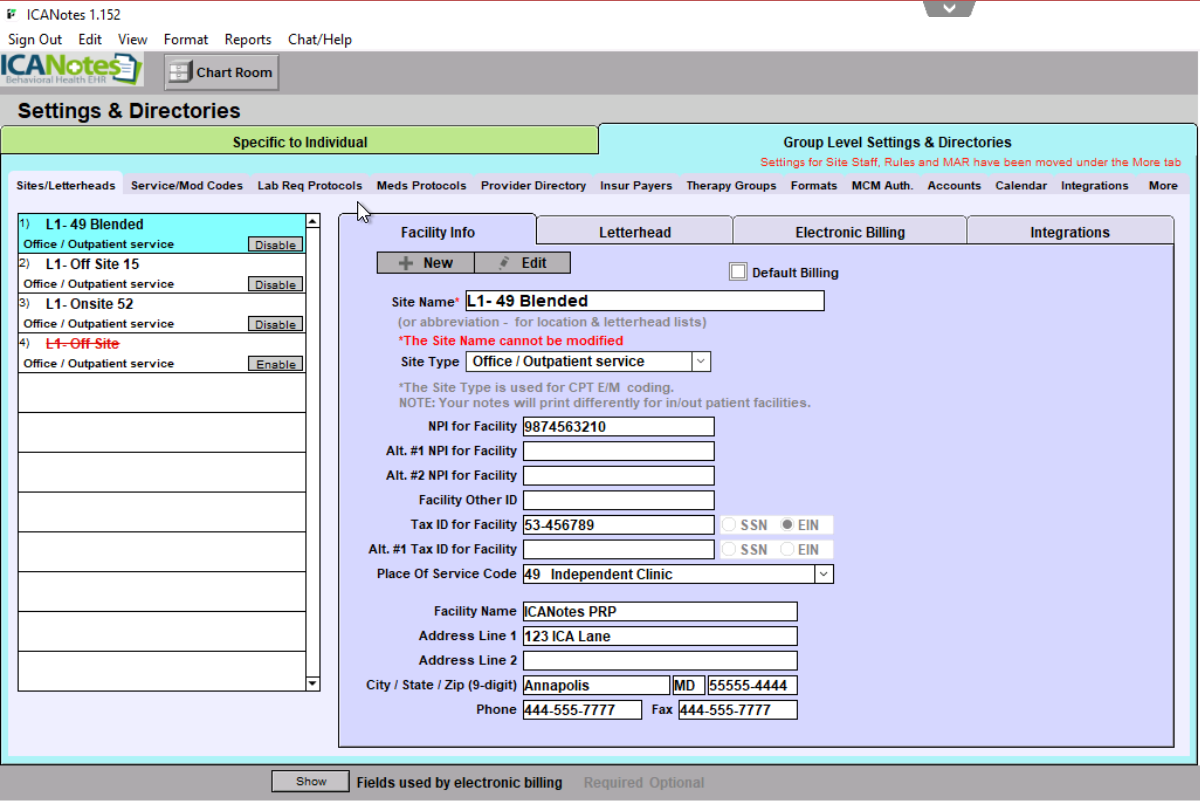Screen dimensions: 1200x804
Task: Disable the L1- Off Site 15 site
Action: click(275, 285)
